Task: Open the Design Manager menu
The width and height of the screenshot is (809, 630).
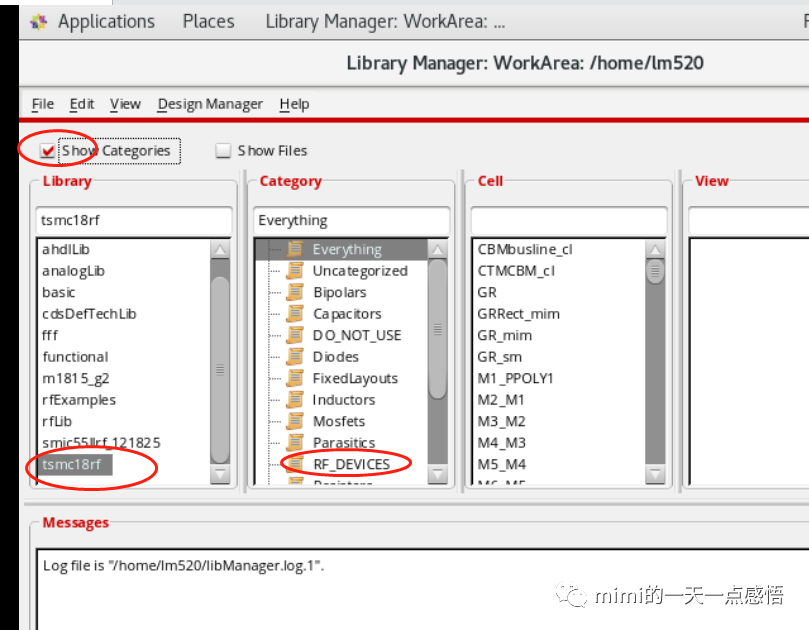Action: (211, 104)
